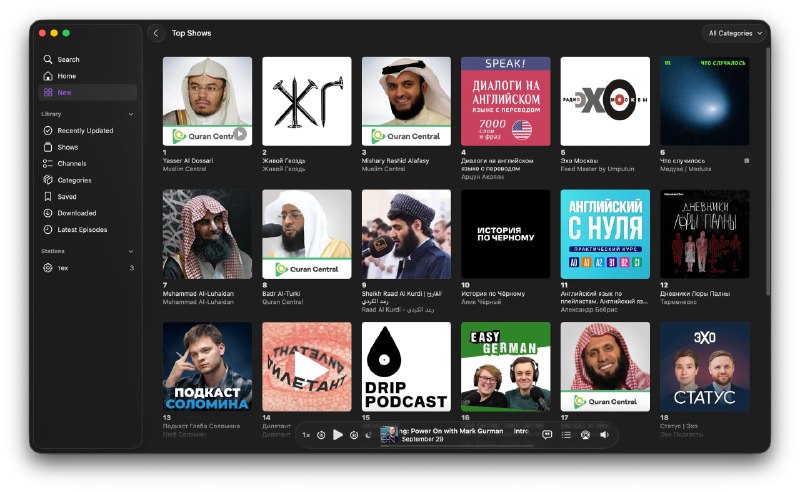
Task: Open the Tex station
Action: (x=88, y=268)
